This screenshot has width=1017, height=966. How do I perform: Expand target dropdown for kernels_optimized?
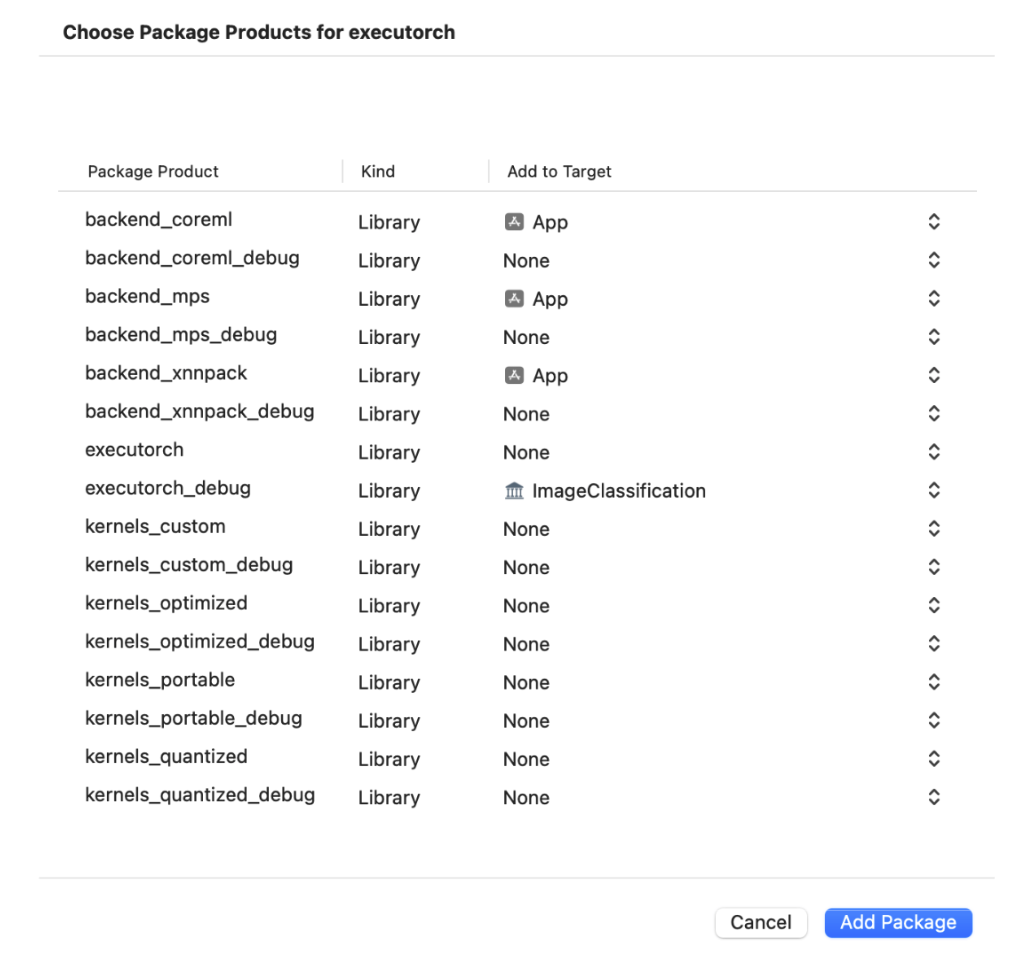(x=933, y=605)
